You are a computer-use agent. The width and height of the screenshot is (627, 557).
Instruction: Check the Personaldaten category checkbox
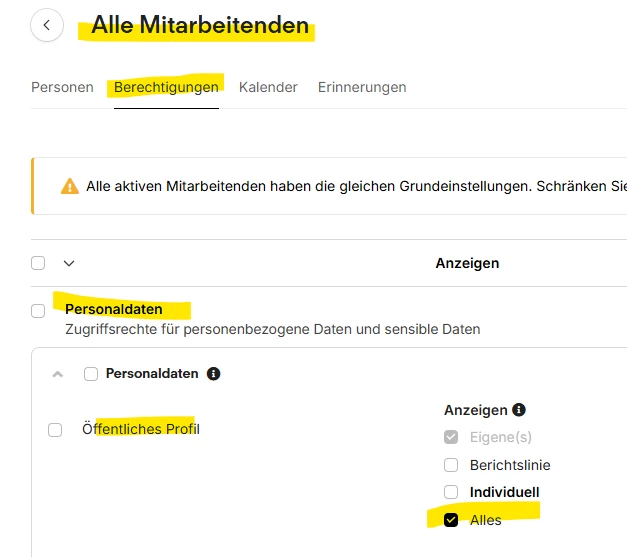[x=38, y=311]
